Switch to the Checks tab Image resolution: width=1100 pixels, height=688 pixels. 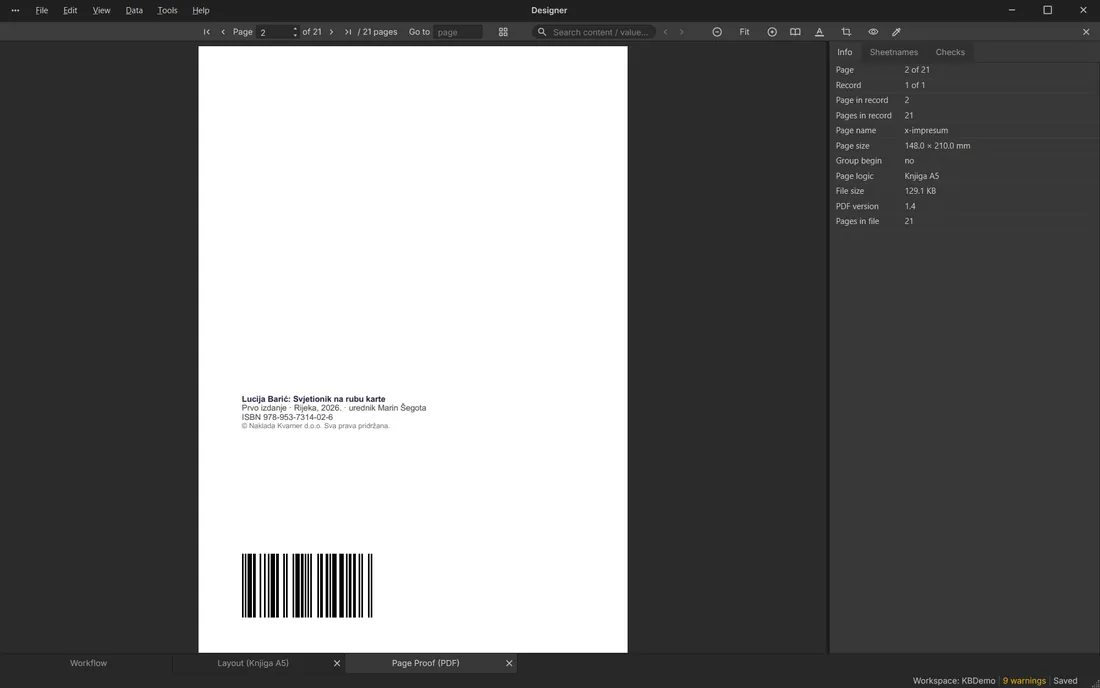click(x=950, y=52)
